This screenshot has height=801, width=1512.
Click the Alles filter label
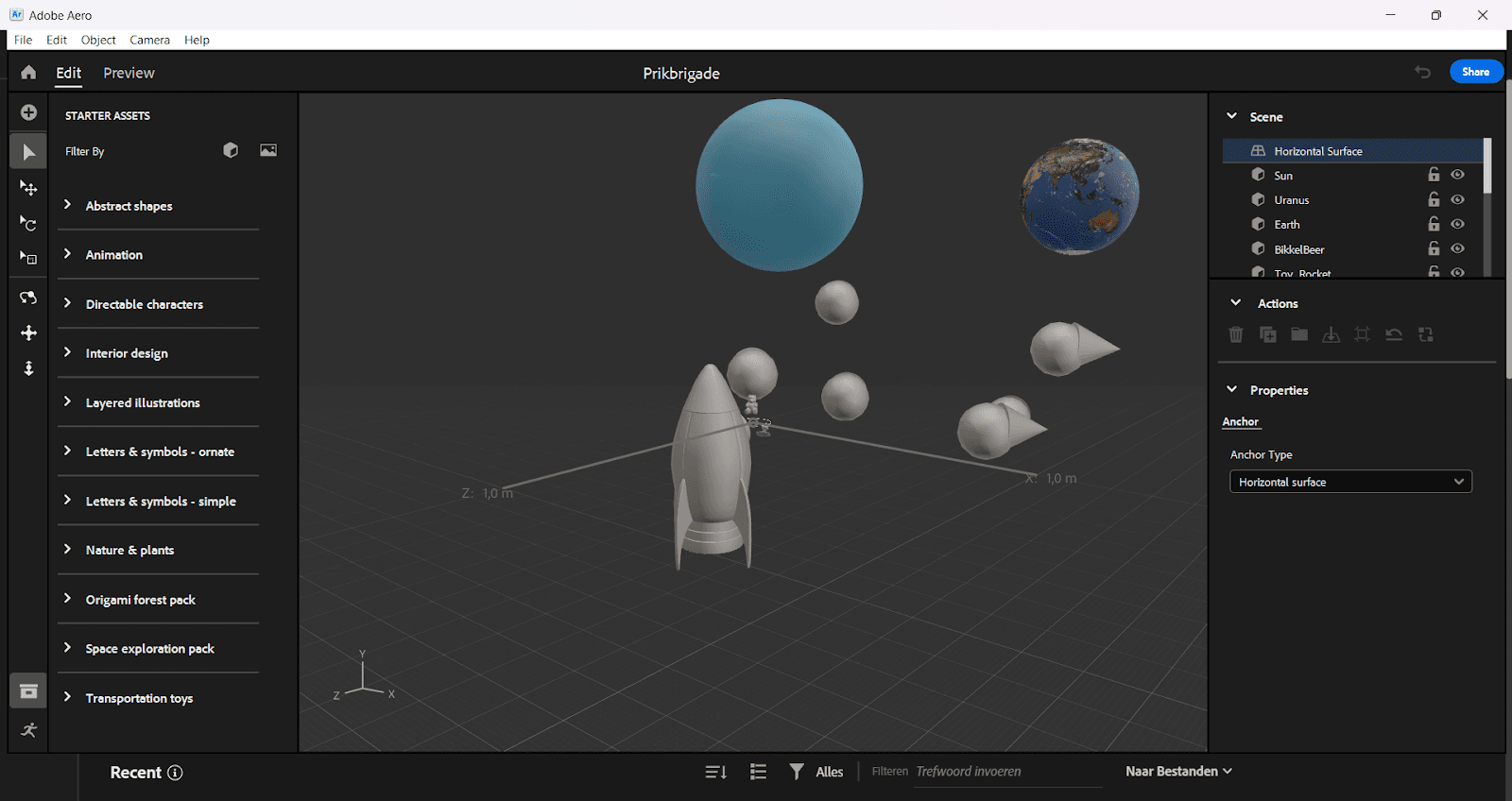click(829, 772)
